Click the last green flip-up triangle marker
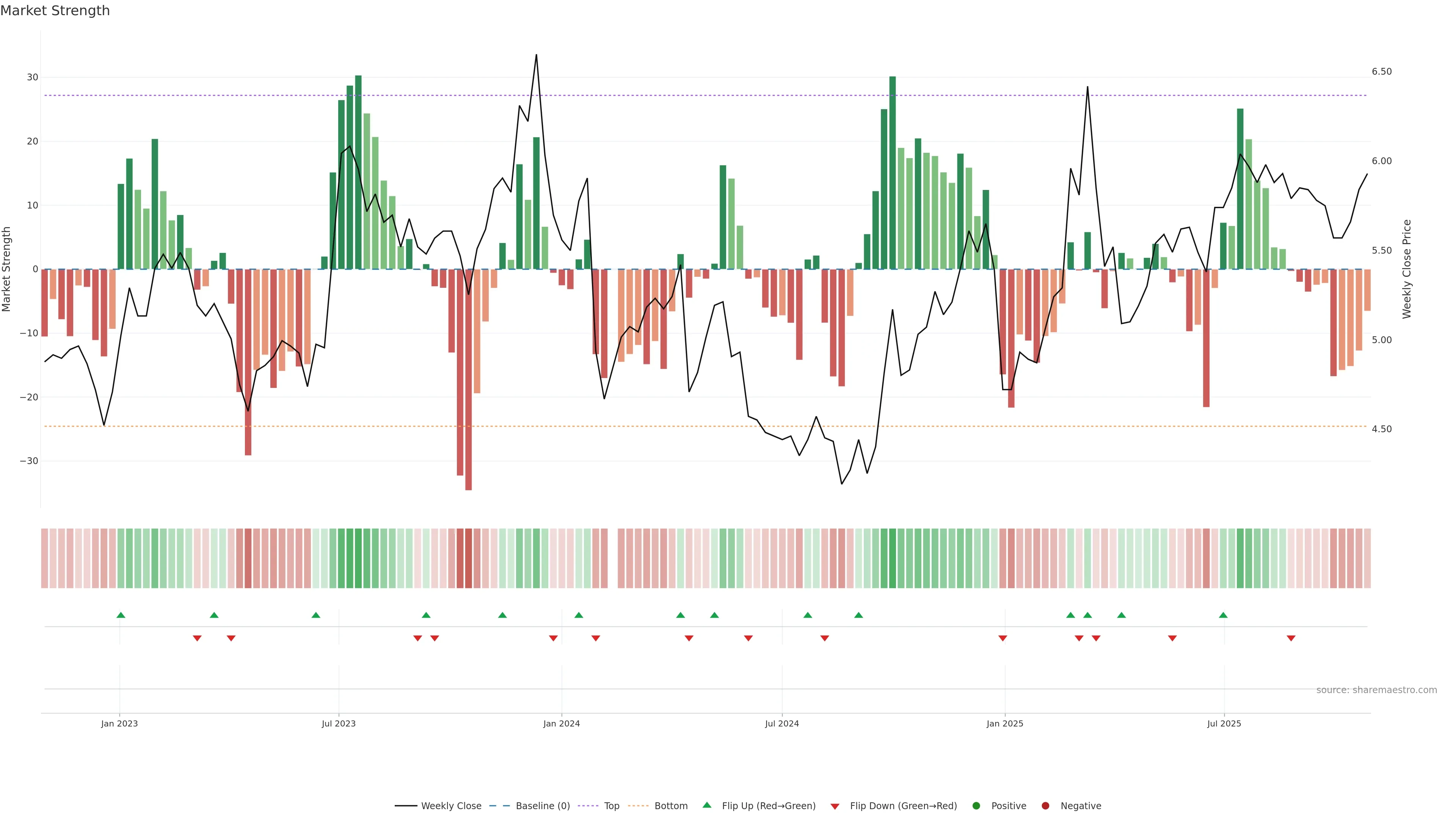The width and height of the screenshot is (1456, 819). click(1223, 615)
